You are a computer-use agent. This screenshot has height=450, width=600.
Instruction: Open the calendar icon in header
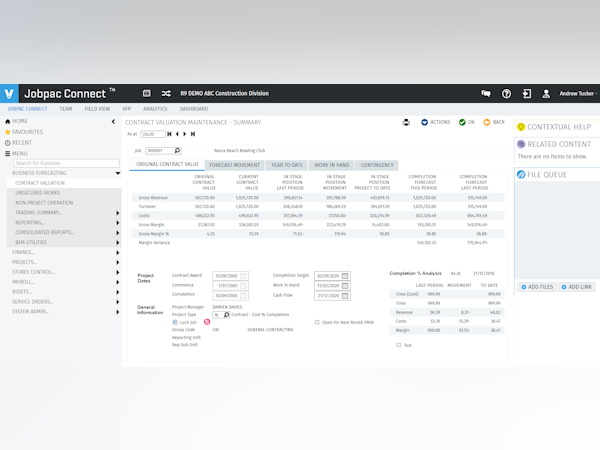147,93
